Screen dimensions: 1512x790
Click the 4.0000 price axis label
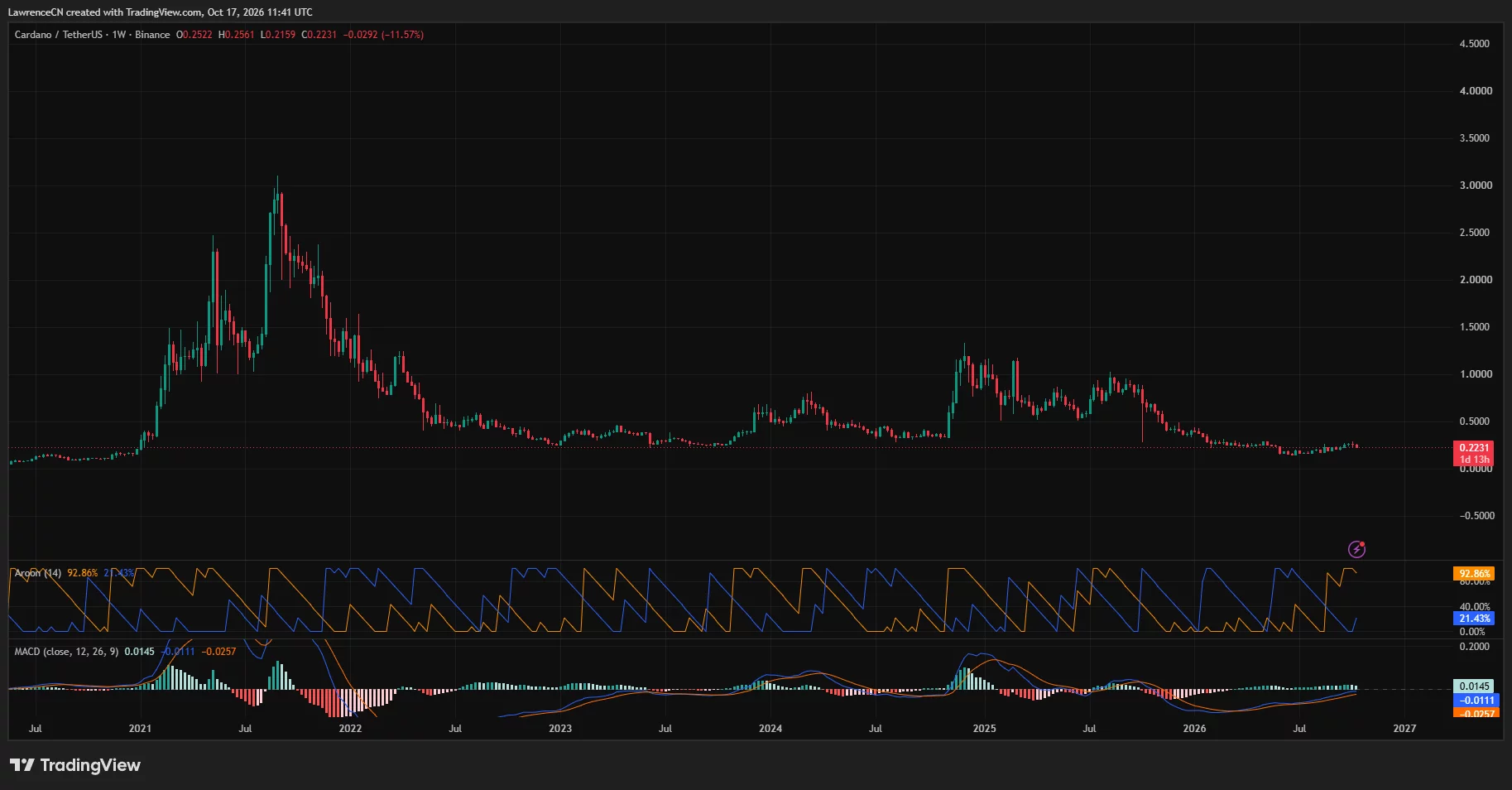(1476, 91)
